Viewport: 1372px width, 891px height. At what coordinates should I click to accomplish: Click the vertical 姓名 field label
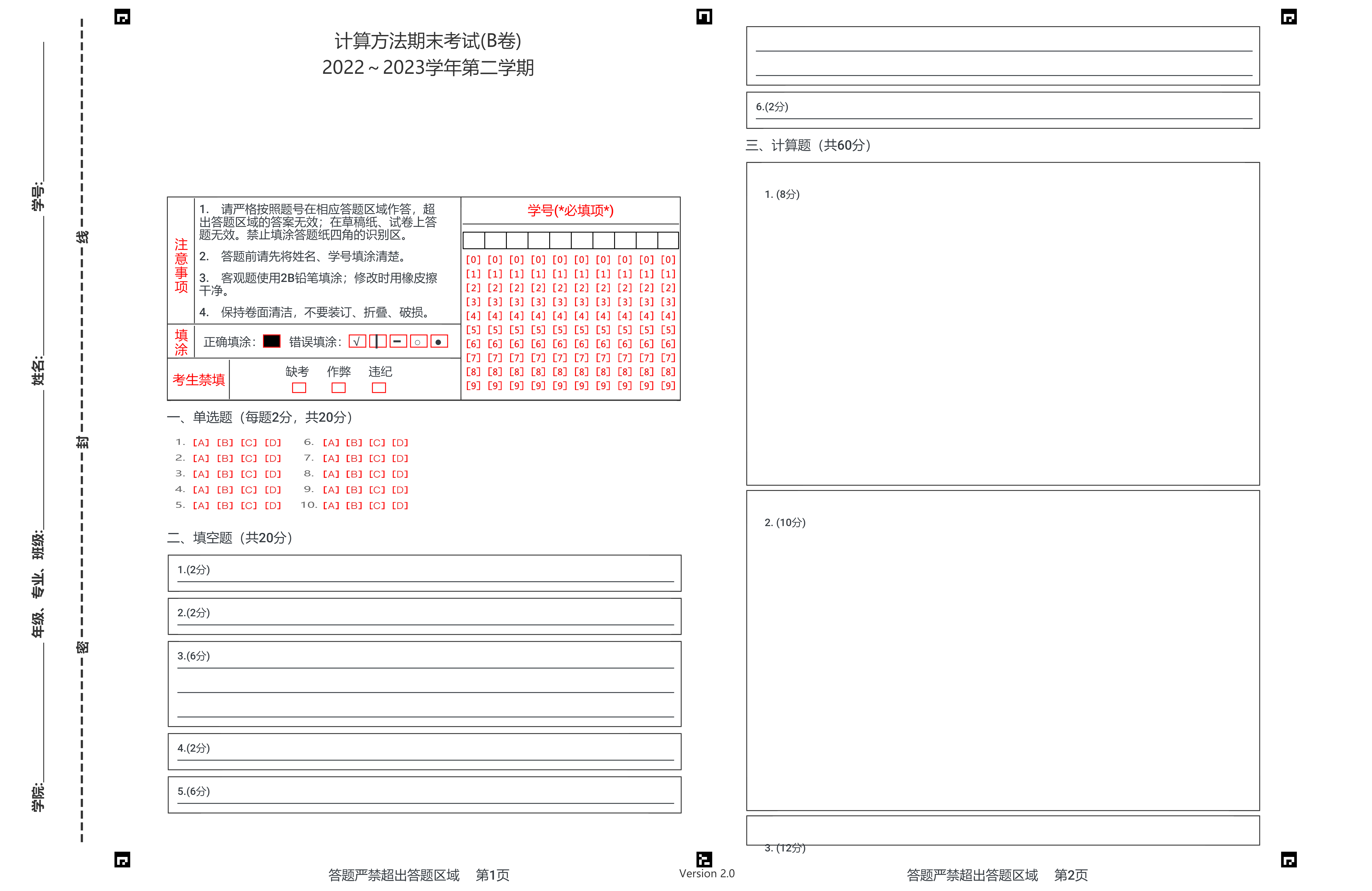pos(38,371)
